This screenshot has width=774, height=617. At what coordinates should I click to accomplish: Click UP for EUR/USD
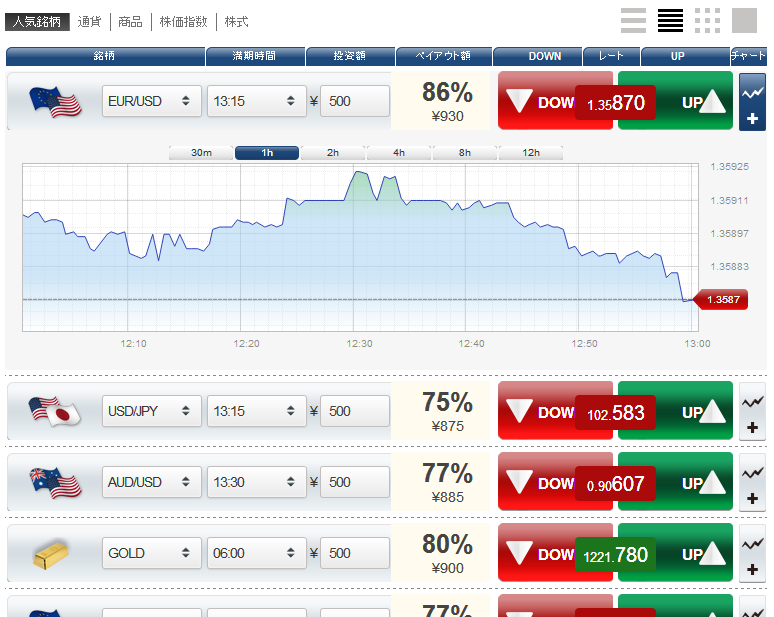[x=695, y=101]
